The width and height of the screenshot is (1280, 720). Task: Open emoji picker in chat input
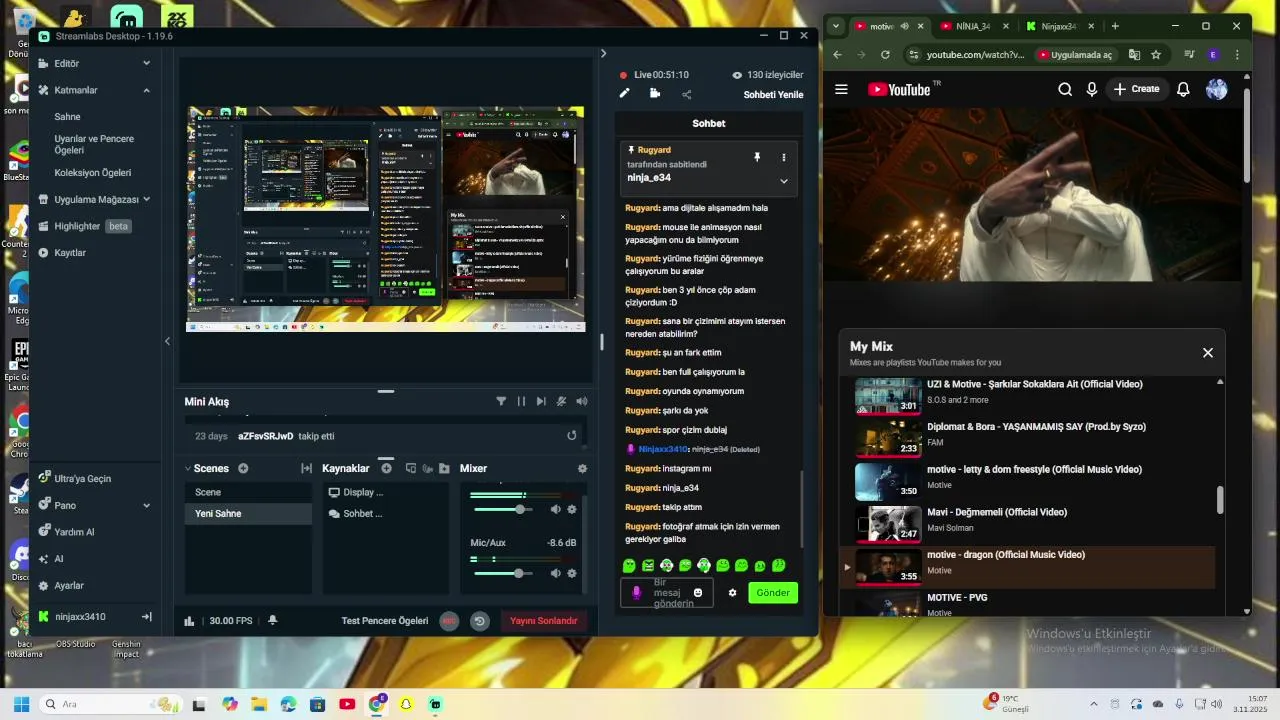[x=698, y=593]
